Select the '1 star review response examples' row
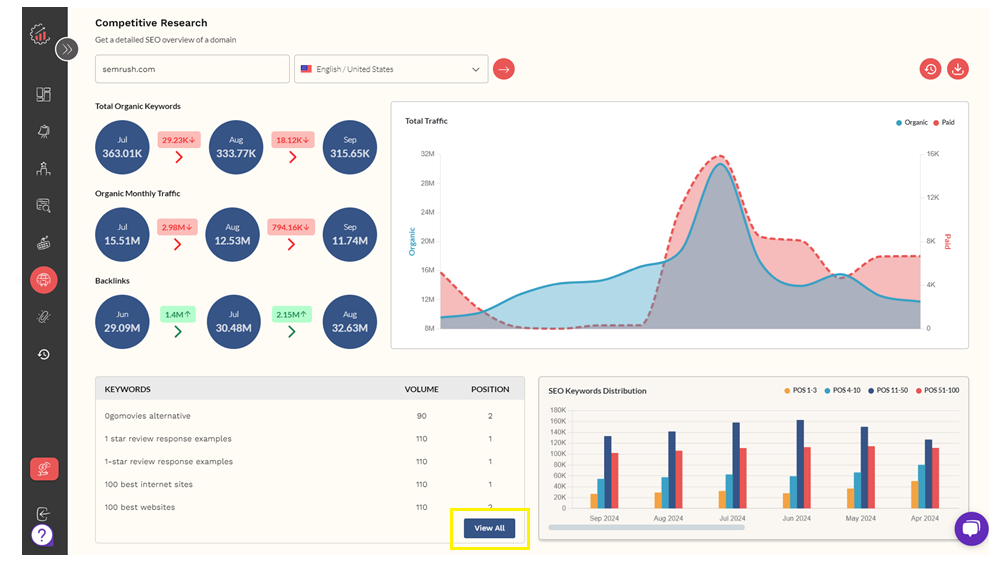This screenshot has height=564, width=1005. click(x=310, y=439)
